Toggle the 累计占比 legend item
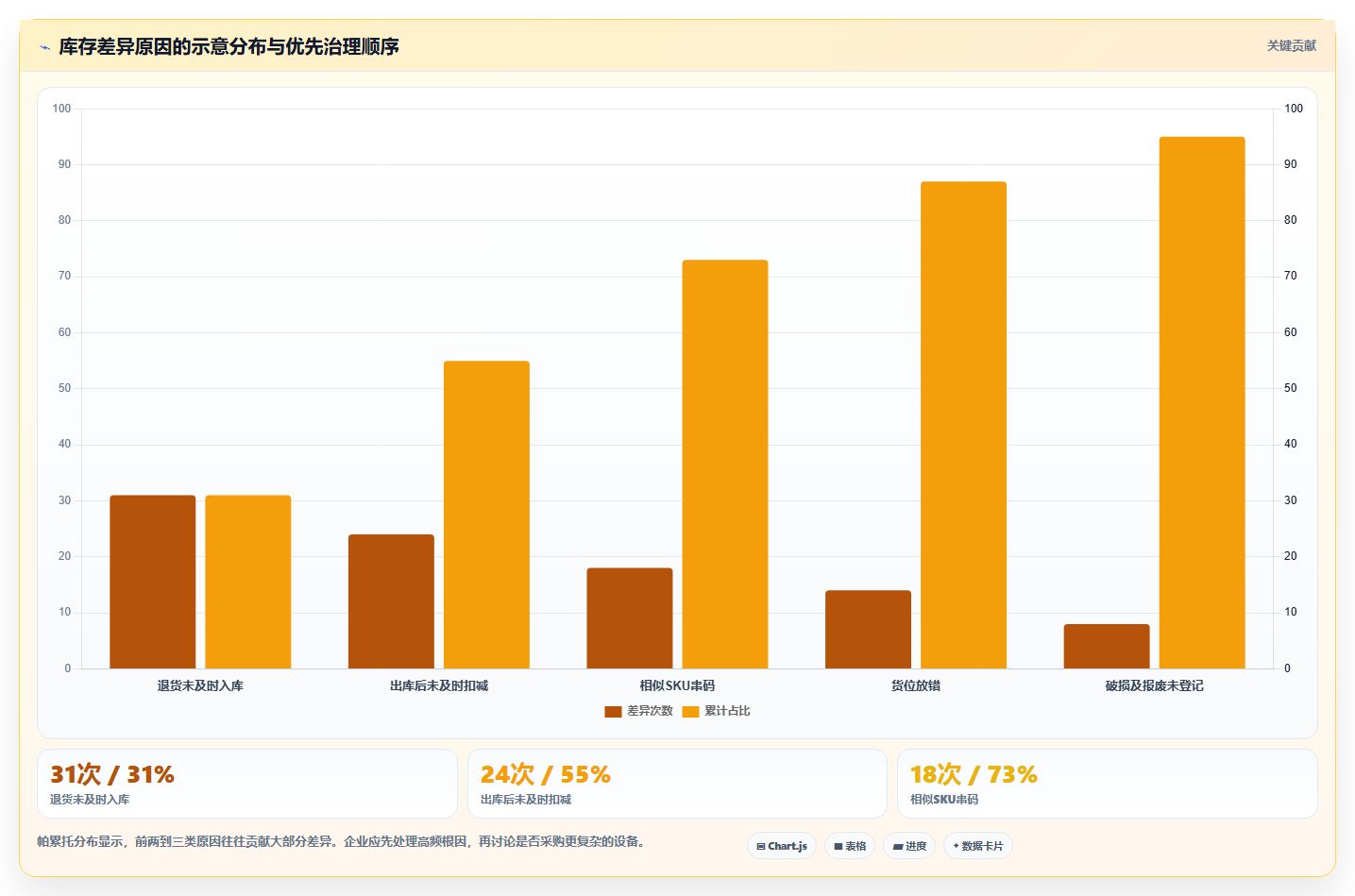Viewport: 1355px width, 896px height. click(716, 711)
